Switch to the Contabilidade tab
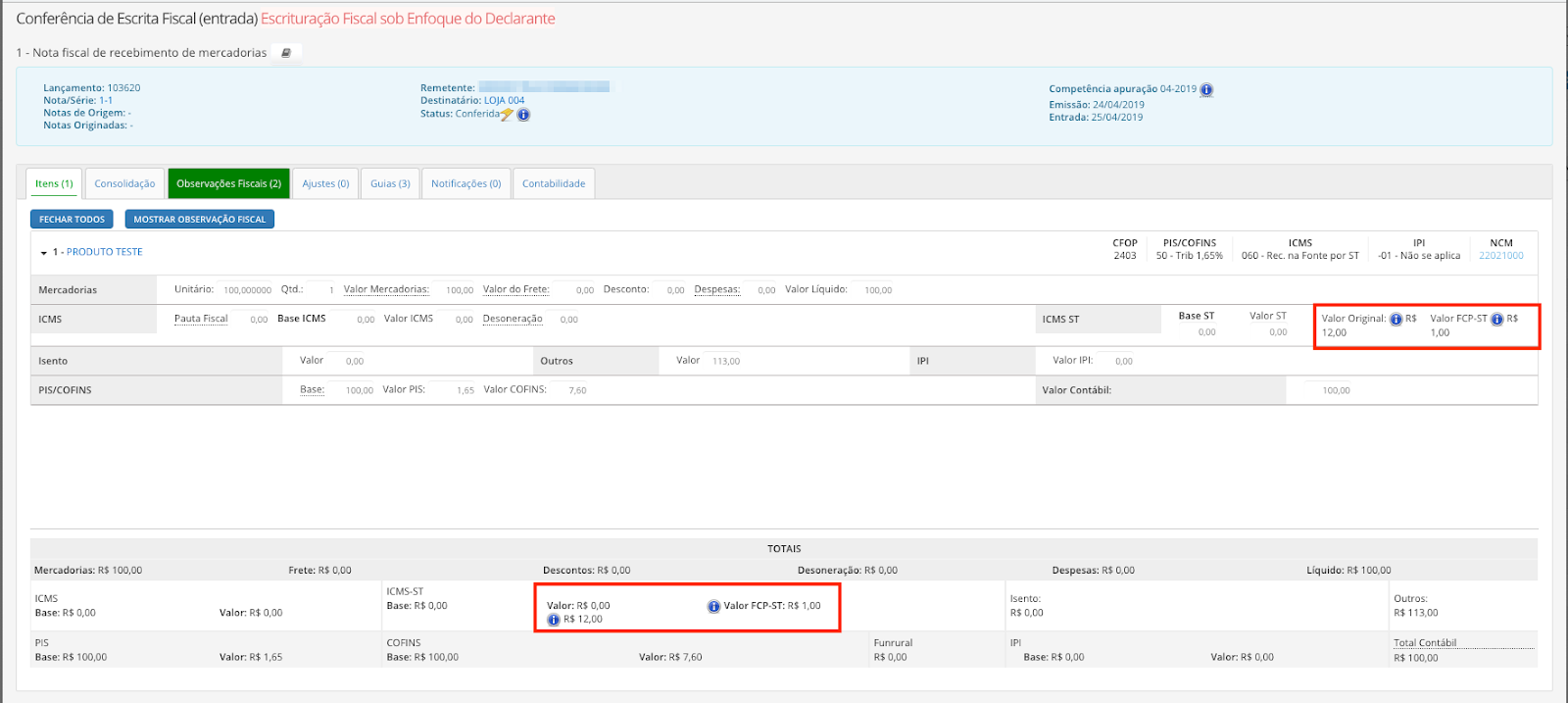This screenshot has height=703, width=1568. (554, 183)
